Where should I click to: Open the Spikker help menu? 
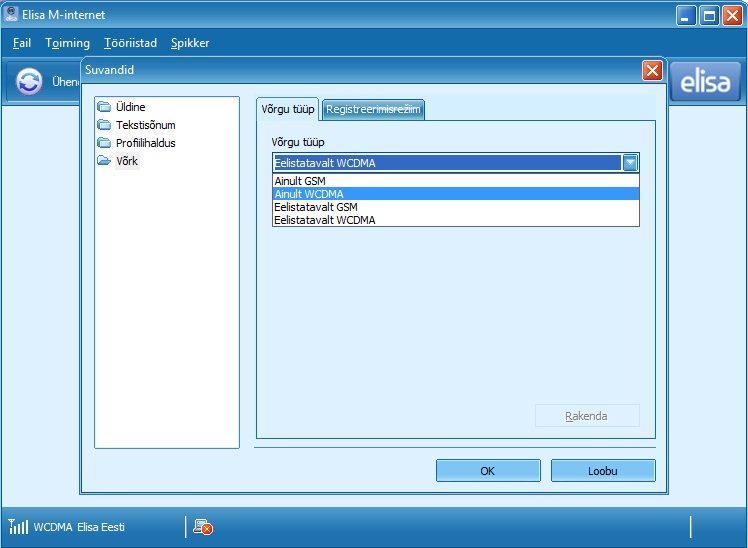[x=190, y=43]
